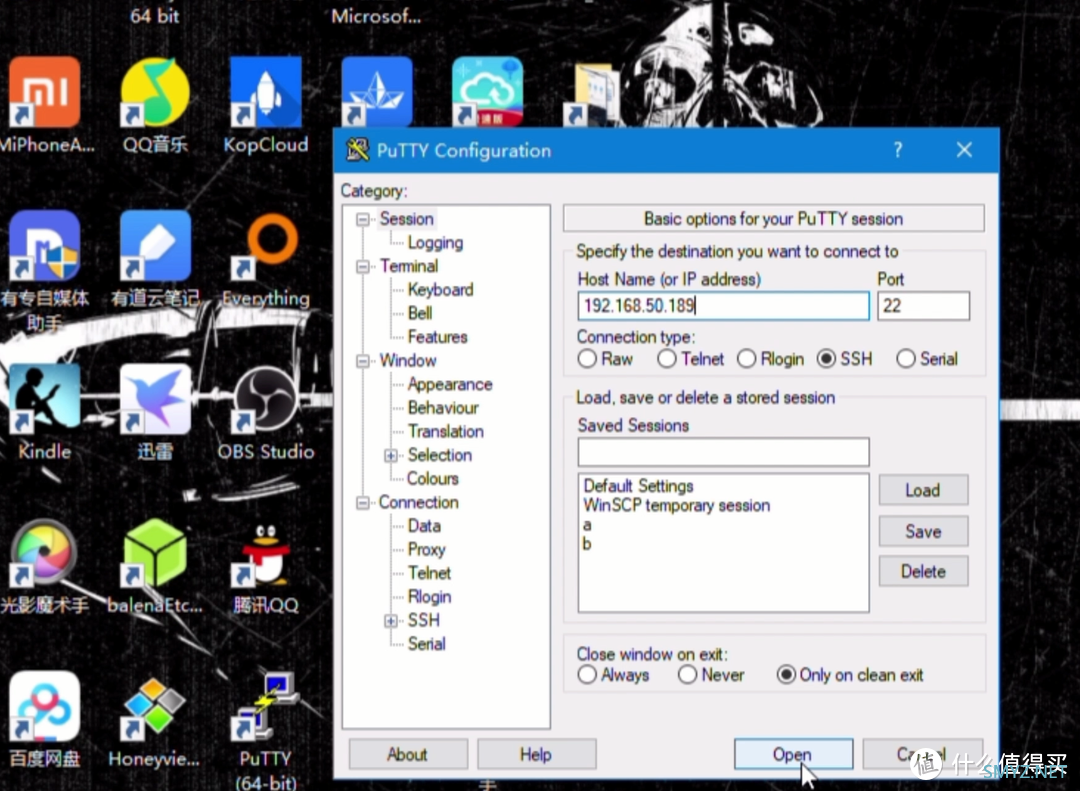Open the Kindle desktop shortcut
1080x791 pixels.
[x=44, y=399]
